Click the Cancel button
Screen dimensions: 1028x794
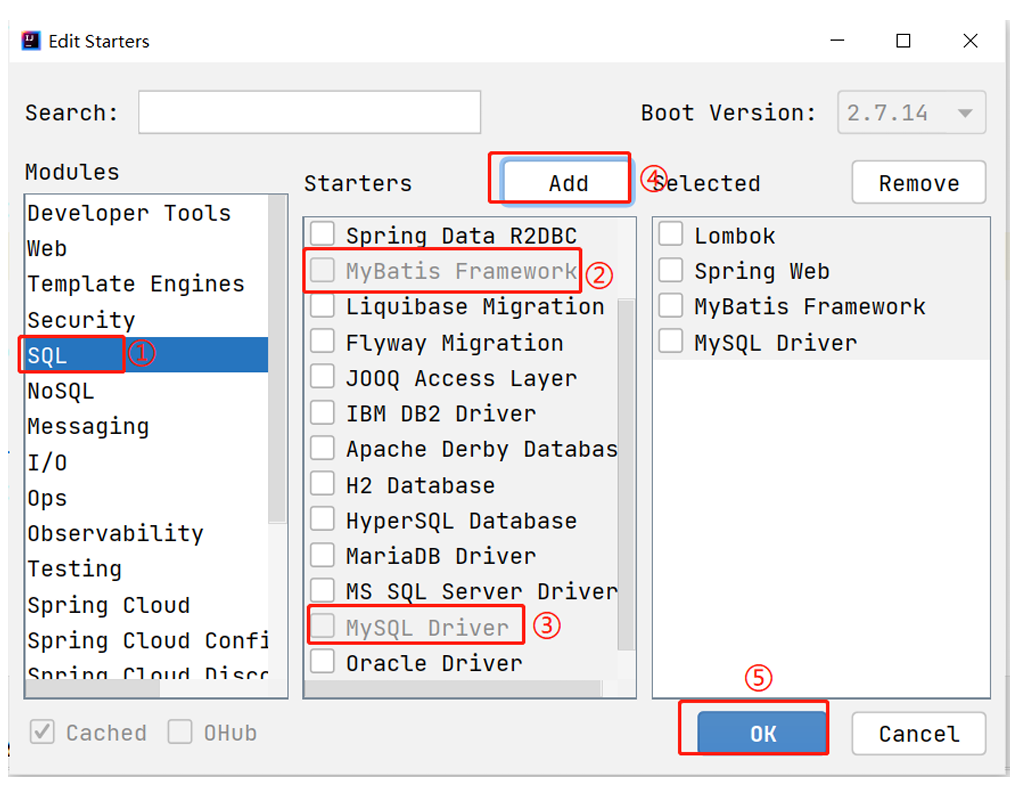point(919,733)
